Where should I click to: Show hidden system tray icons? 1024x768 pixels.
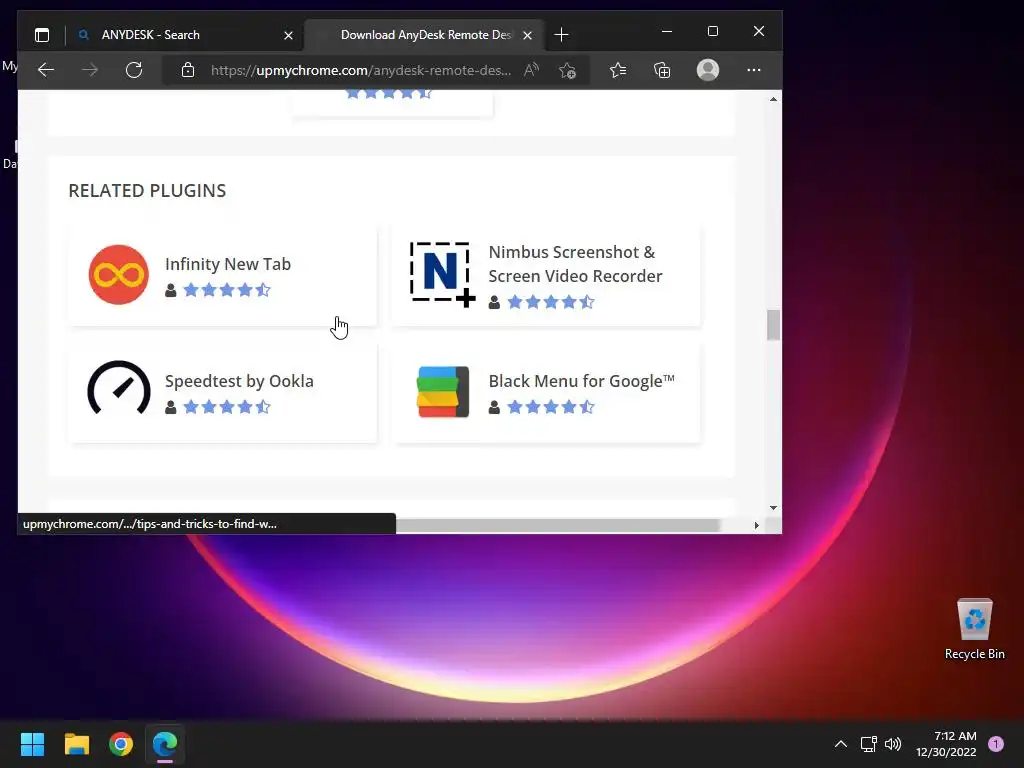tap(841, 744)
